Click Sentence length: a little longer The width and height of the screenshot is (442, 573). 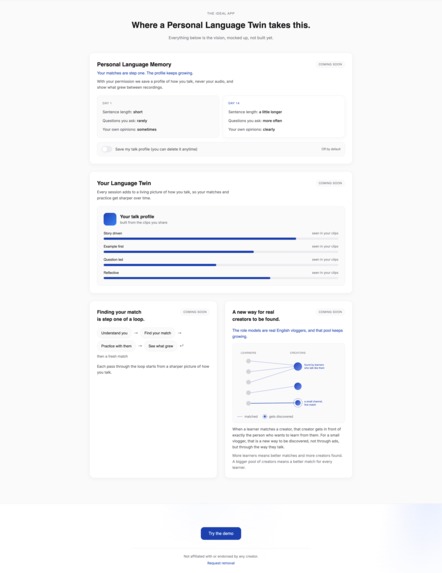coord(255,112)
